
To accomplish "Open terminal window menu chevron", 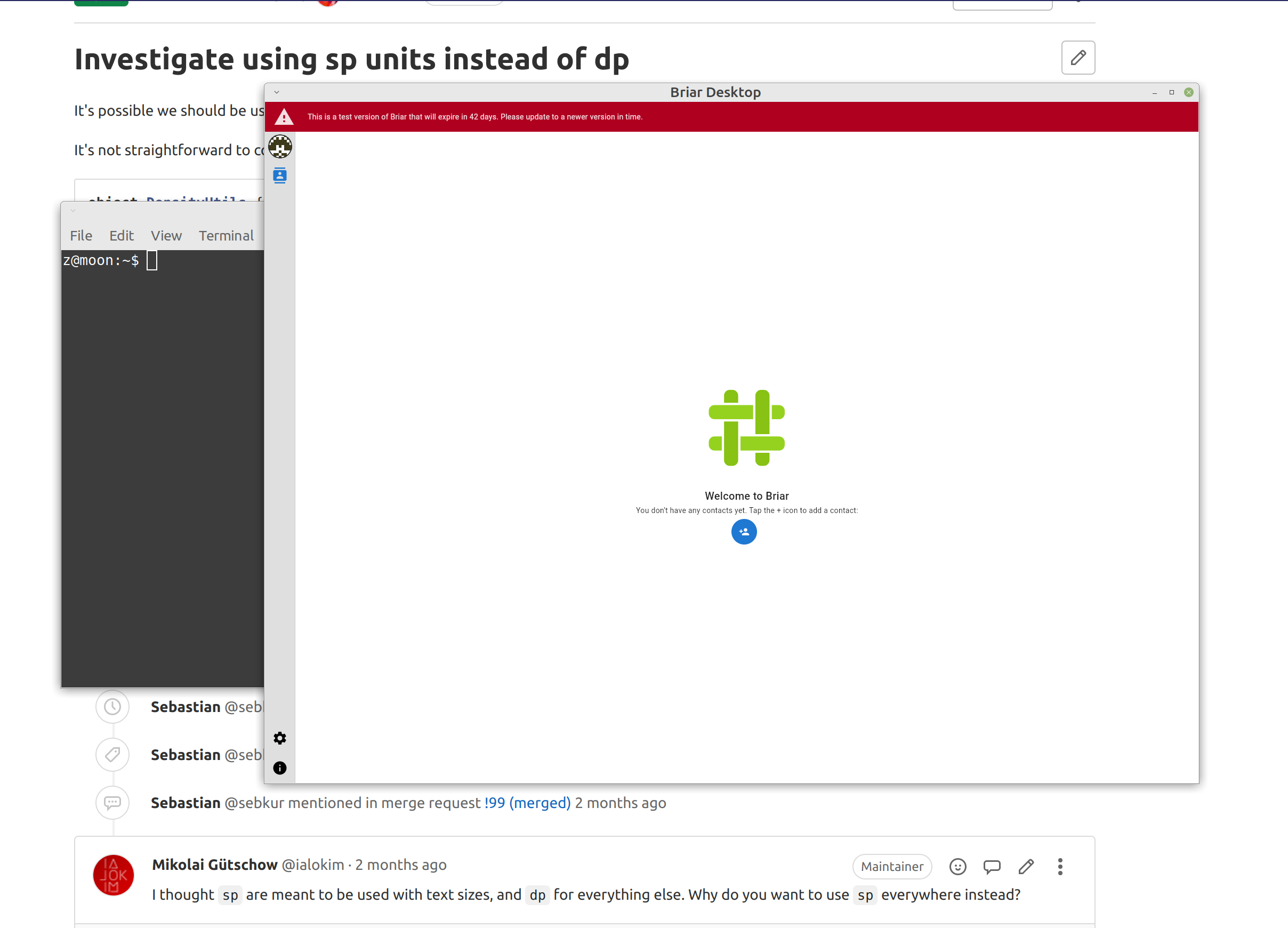I will (73, 211).
